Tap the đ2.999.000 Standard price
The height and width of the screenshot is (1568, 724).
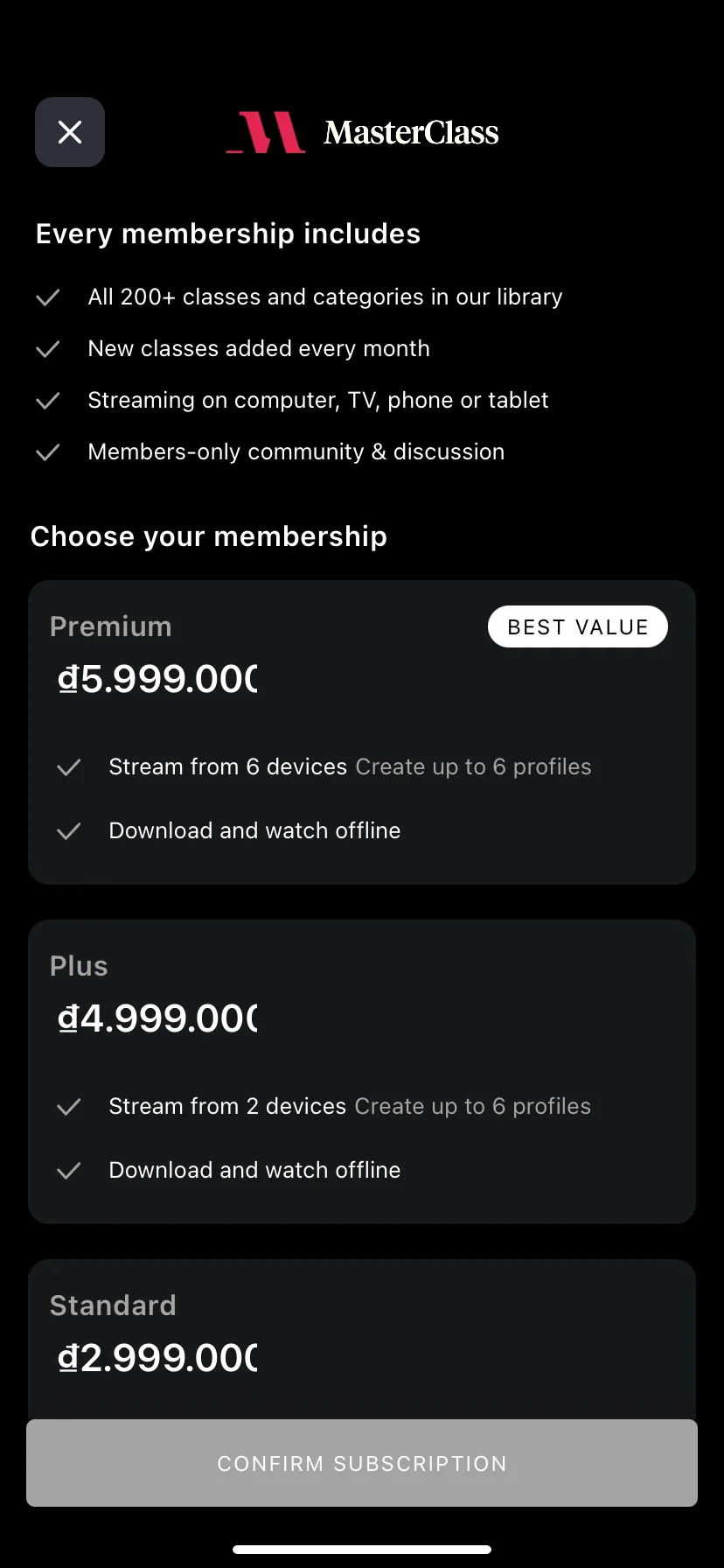(x=157, y=1358)
